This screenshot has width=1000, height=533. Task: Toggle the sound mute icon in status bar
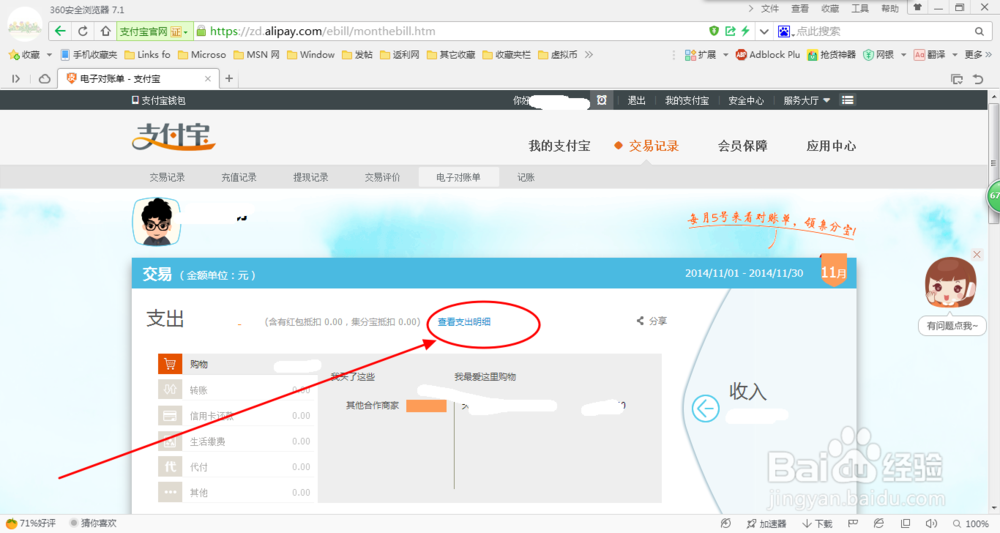tap(931, 523)
